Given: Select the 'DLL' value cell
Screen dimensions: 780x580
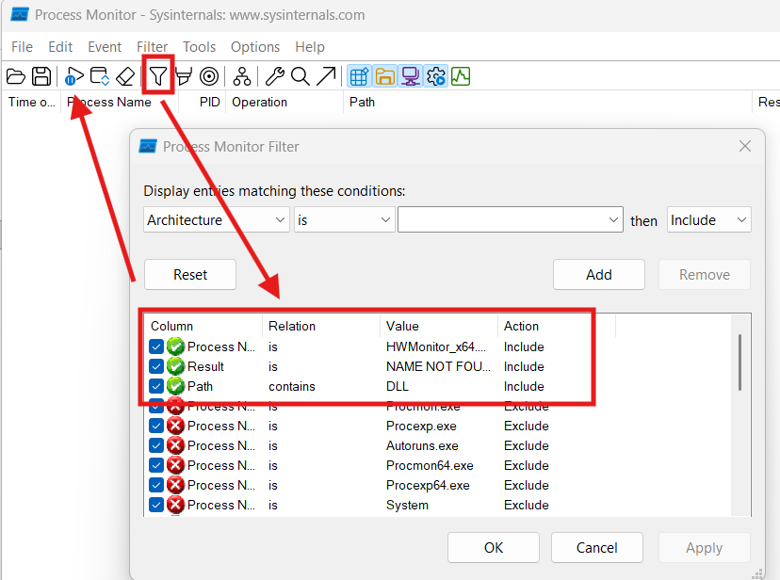Looking at the screenshot, I should [397, 386].
